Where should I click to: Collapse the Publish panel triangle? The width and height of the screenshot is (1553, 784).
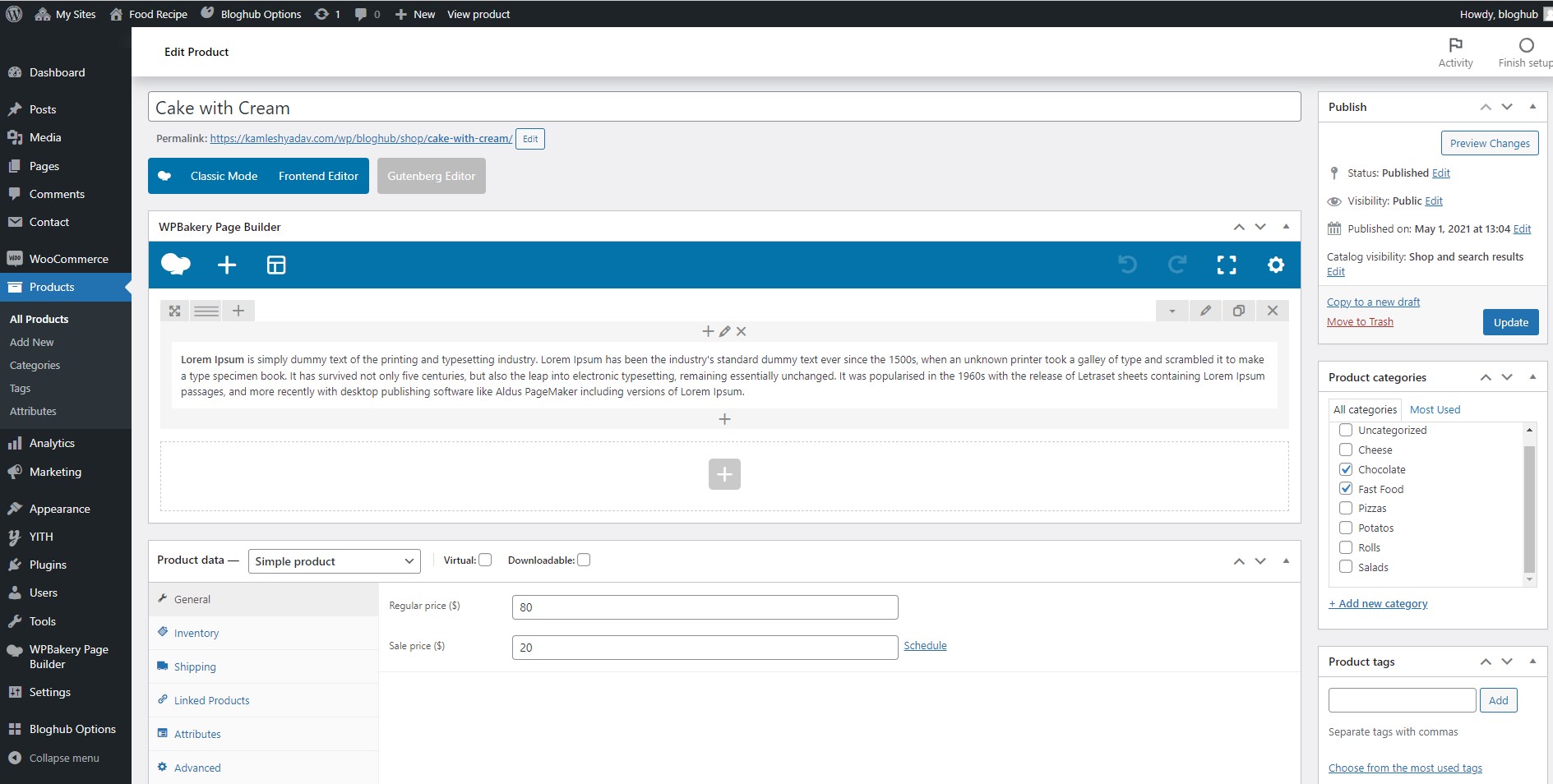tap(1532, 107)
